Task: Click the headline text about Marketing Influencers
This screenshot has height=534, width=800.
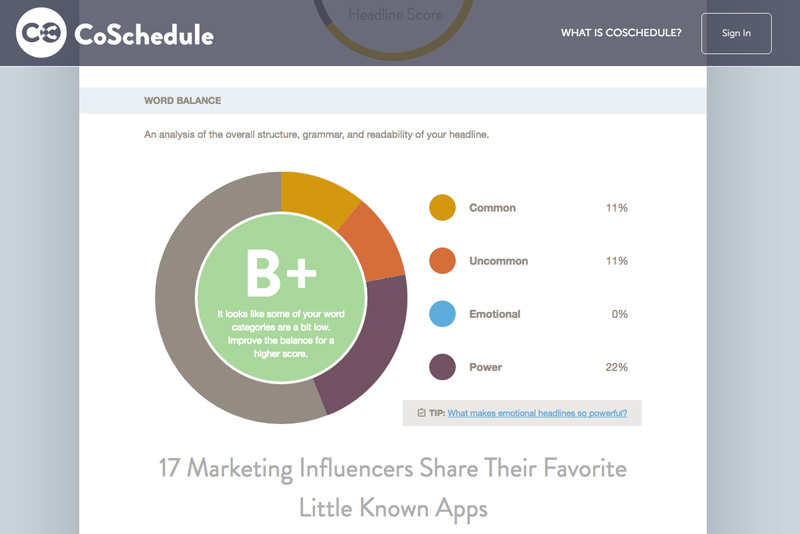Action: pos(393,488)
